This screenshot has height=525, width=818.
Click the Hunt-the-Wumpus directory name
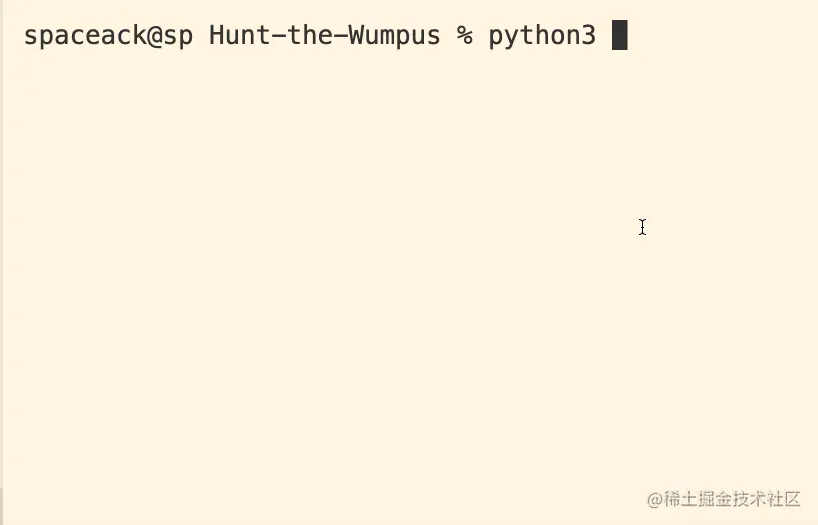coord(324,35)
